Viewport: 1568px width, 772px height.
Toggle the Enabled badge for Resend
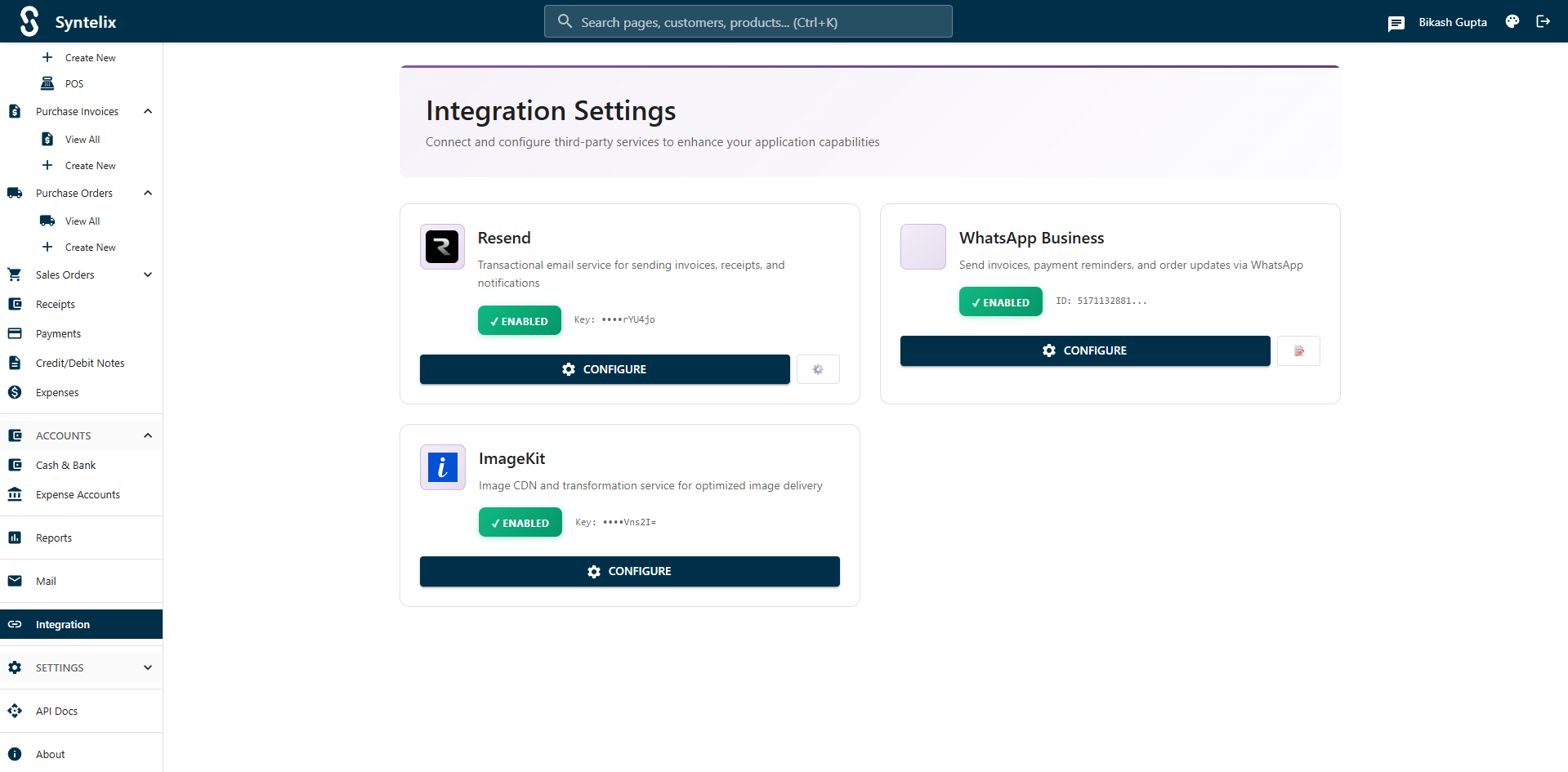pyautogui.click(x=519, y=321)
